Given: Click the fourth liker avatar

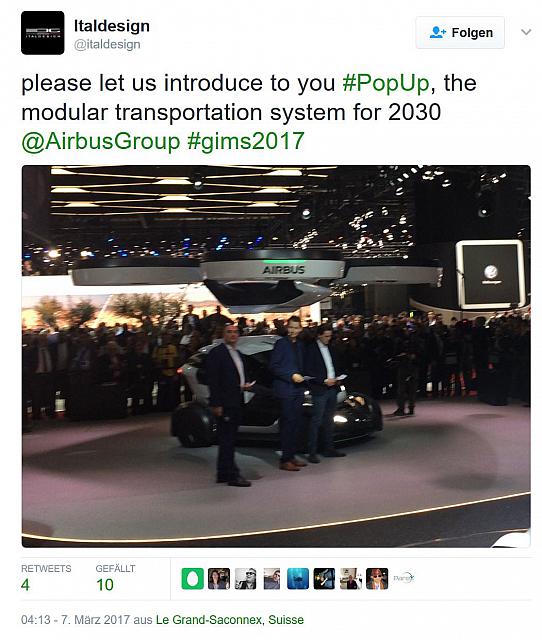Looking at the screenshot, I should 271,578.
